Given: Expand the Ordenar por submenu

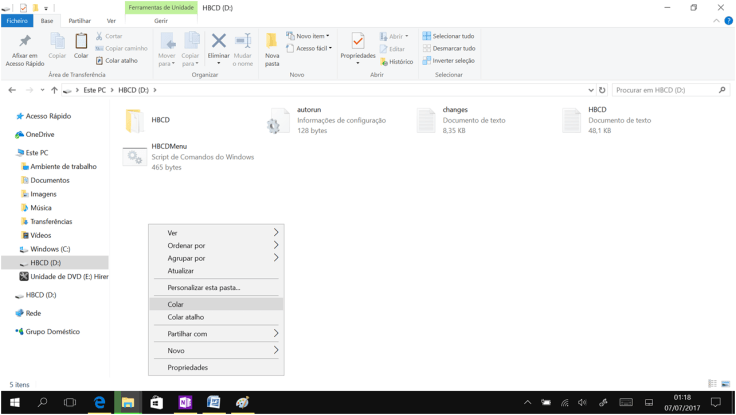Looking at the screenshot, I should 216,245.
